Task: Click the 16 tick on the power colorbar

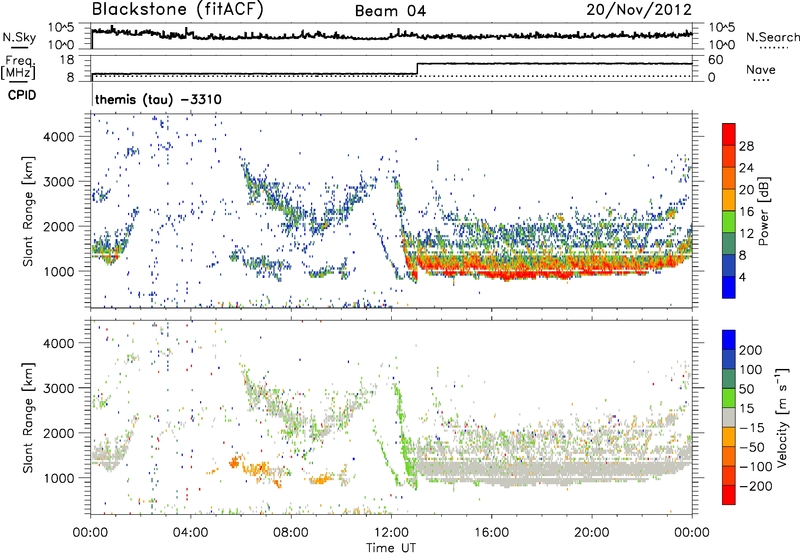Action: click(746, 212)
